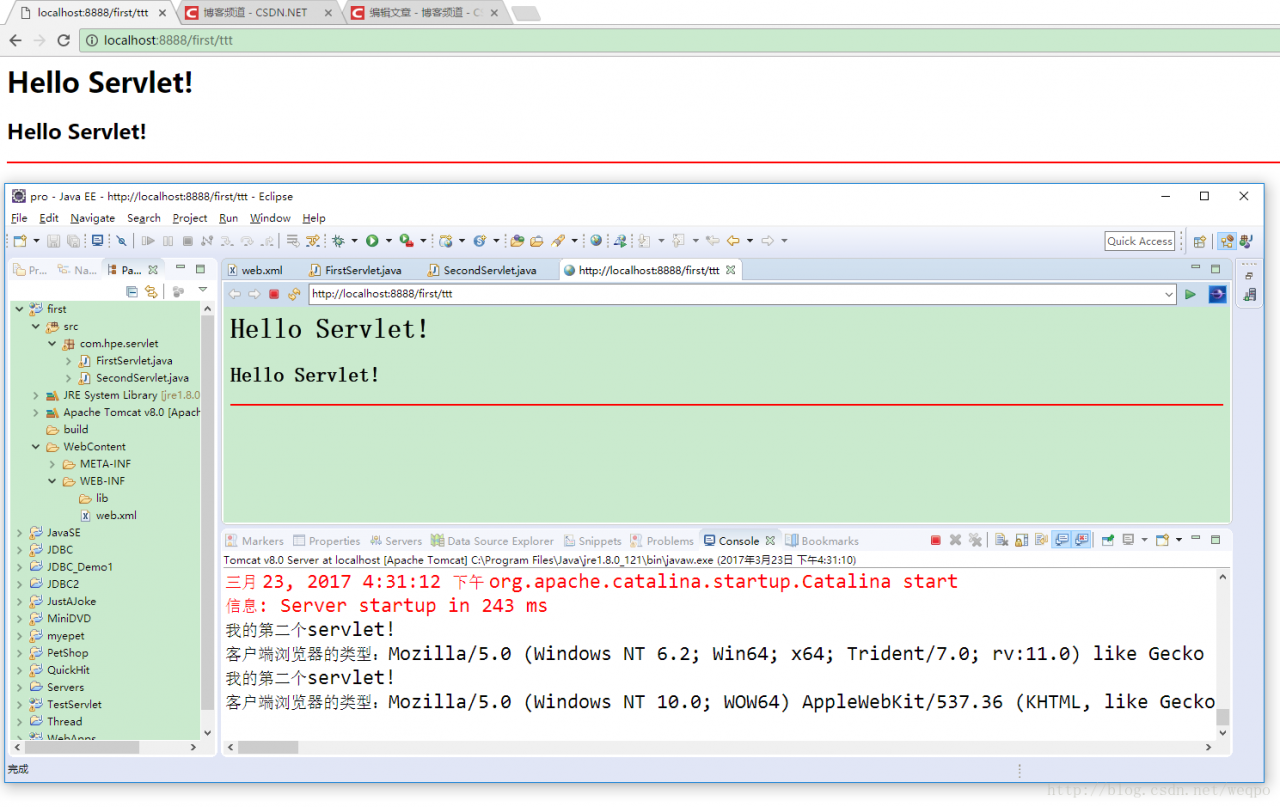The image size is (1280, 807).
Task: Open the Navigate menu
Action: 92,218
